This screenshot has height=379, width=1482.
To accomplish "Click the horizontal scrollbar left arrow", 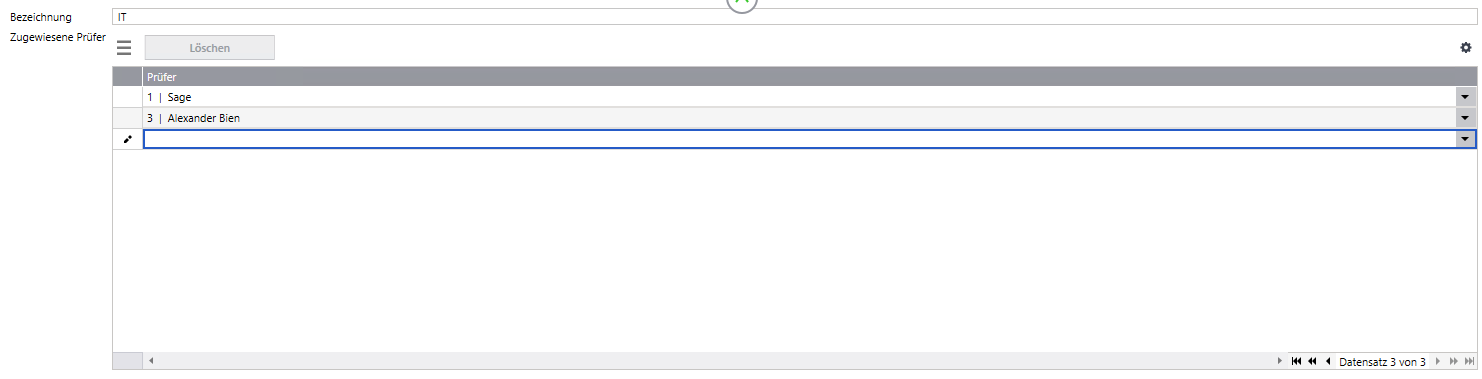I will 152,361.
